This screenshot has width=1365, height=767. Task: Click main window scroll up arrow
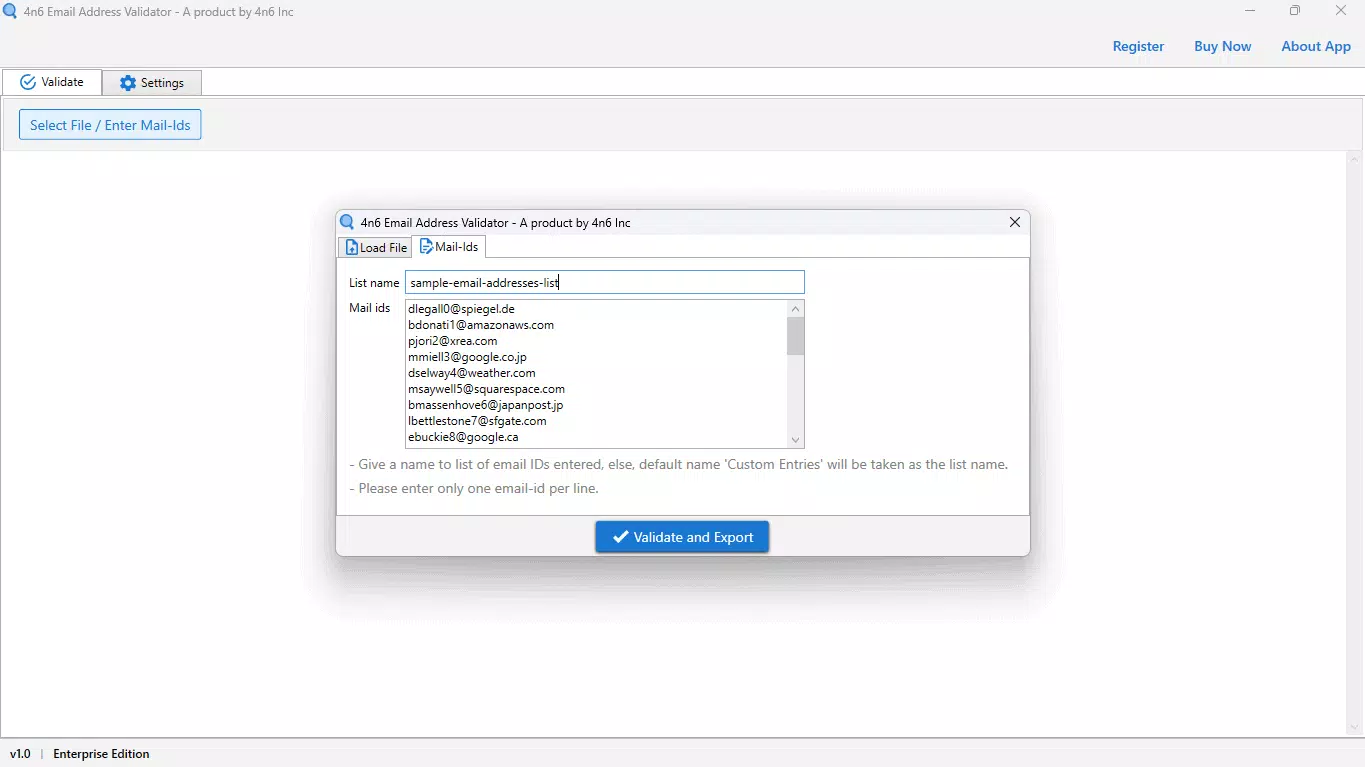[1355, 160]
